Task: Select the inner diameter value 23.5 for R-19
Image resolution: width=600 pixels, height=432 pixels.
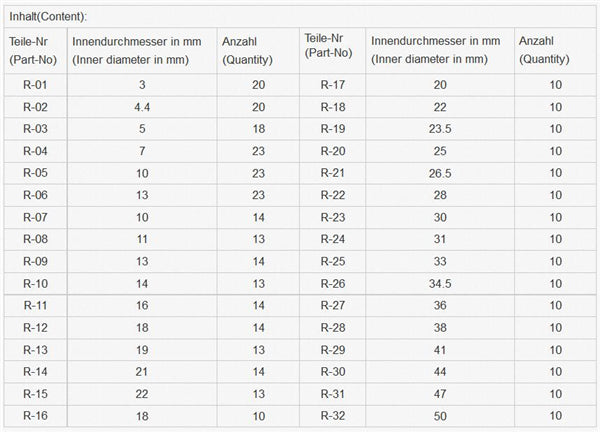Action: coord(440,129)
